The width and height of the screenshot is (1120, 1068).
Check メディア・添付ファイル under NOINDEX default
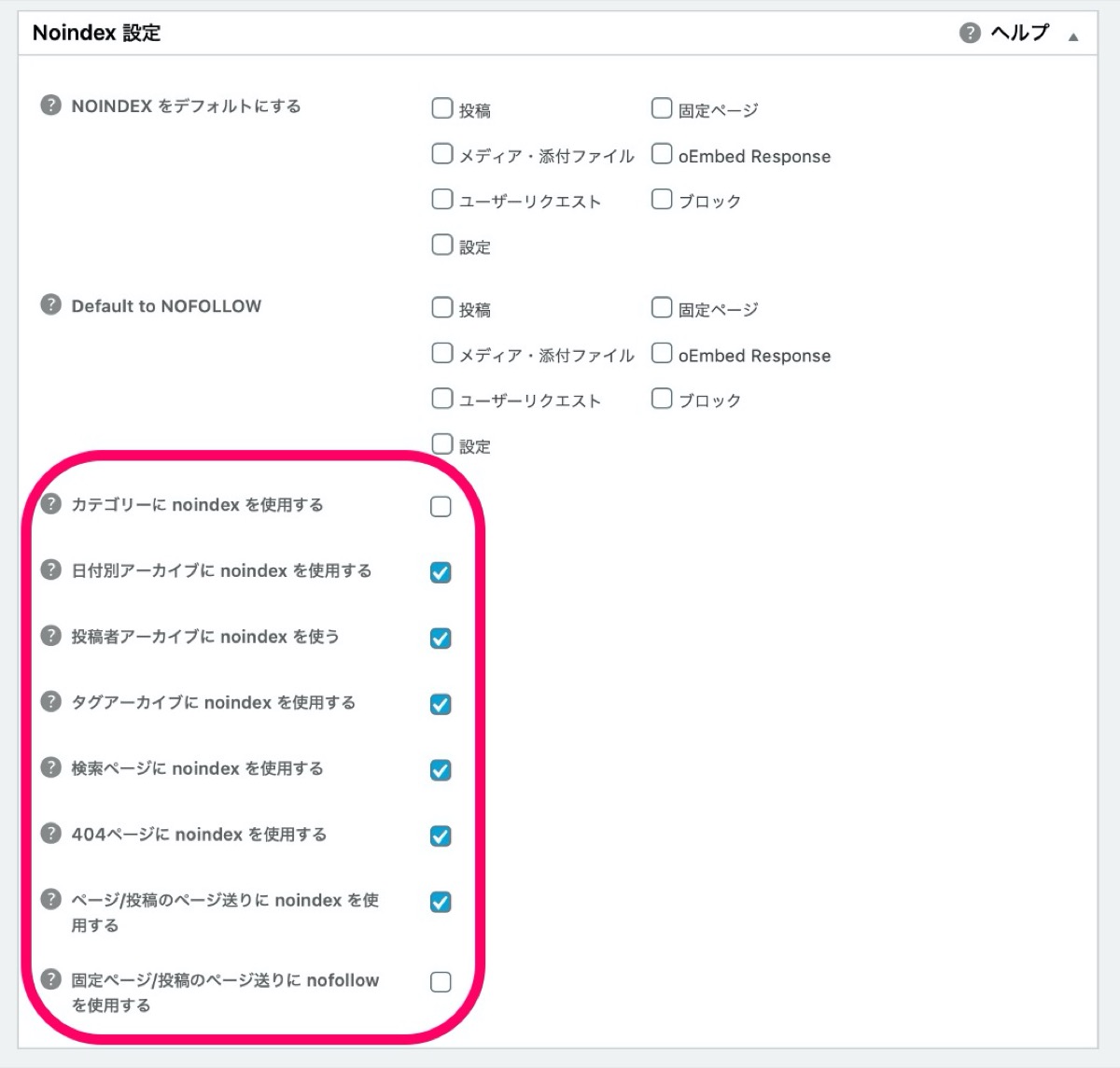pos(442,153)
